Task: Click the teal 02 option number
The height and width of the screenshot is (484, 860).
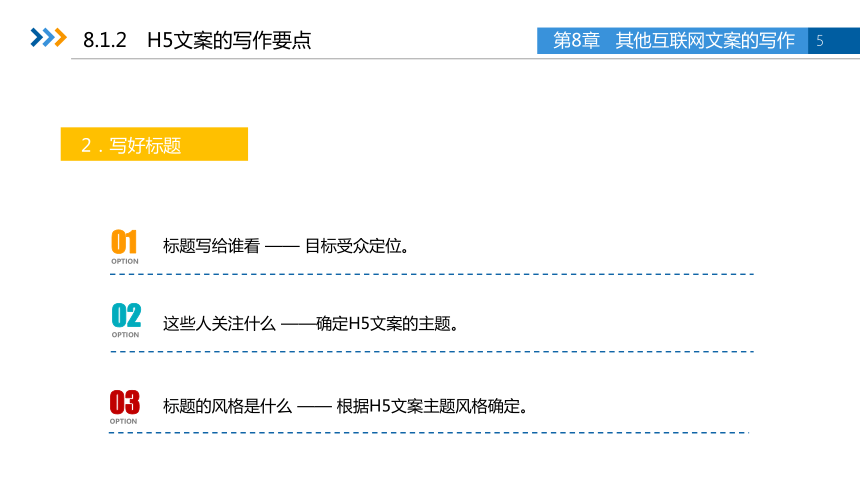Action: pyautogui.click(x=126, y=315)
